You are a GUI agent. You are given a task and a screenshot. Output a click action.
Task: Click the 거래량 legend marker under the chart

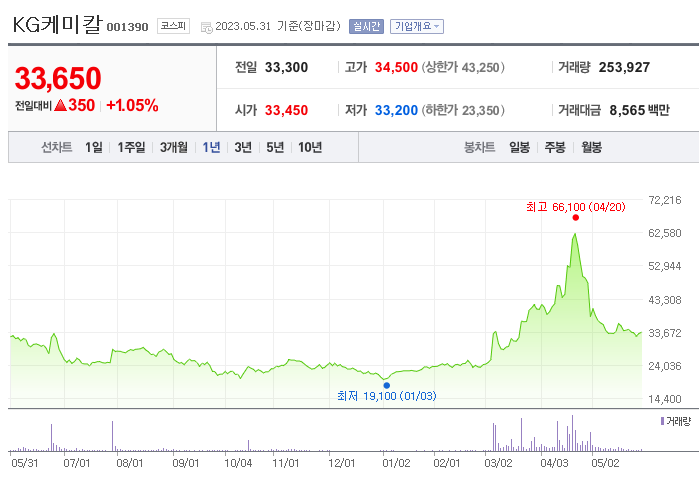coord(662,421)
